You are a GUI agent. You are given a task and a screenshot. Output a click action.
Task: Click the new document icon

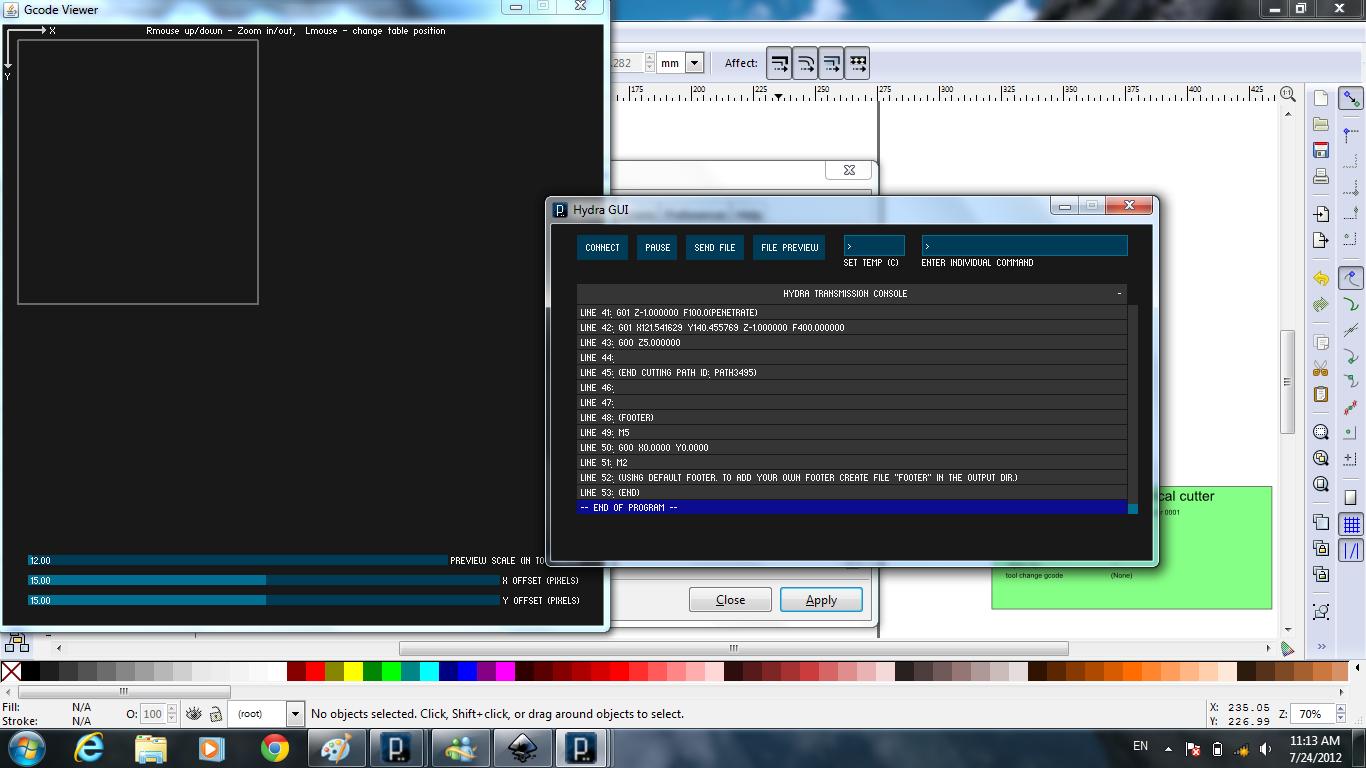tap(1321, 98)
